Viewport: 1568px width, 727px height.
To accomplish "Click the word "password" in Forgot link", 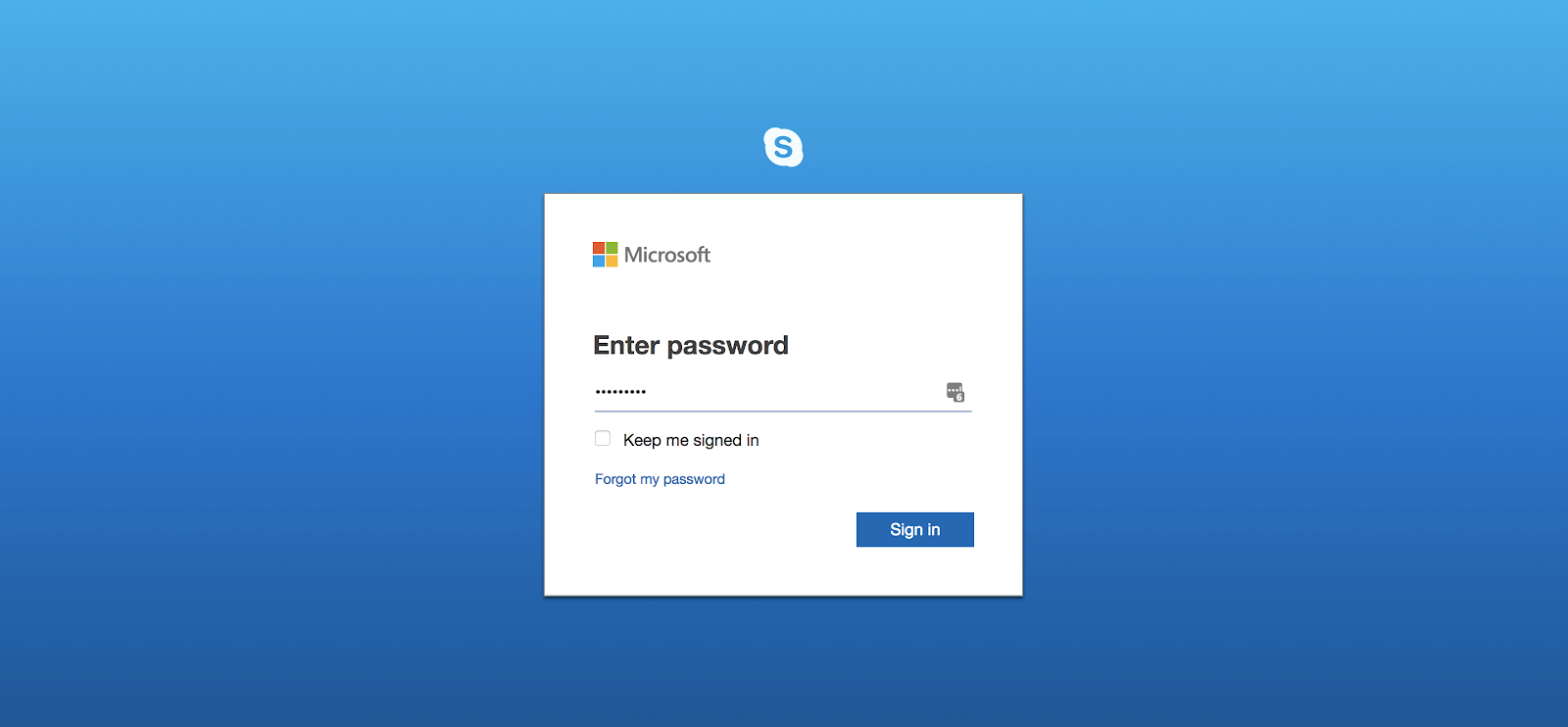I will coord(694,479).
